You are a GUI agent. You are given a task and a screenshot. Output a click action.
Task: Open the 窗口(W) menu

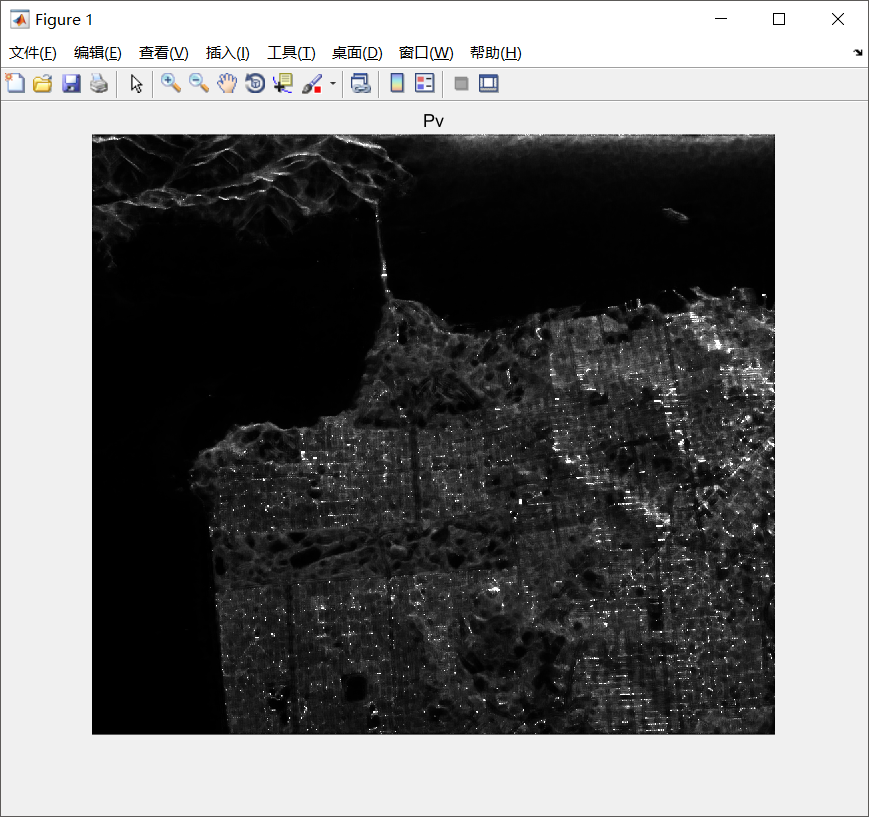point(426,53)
